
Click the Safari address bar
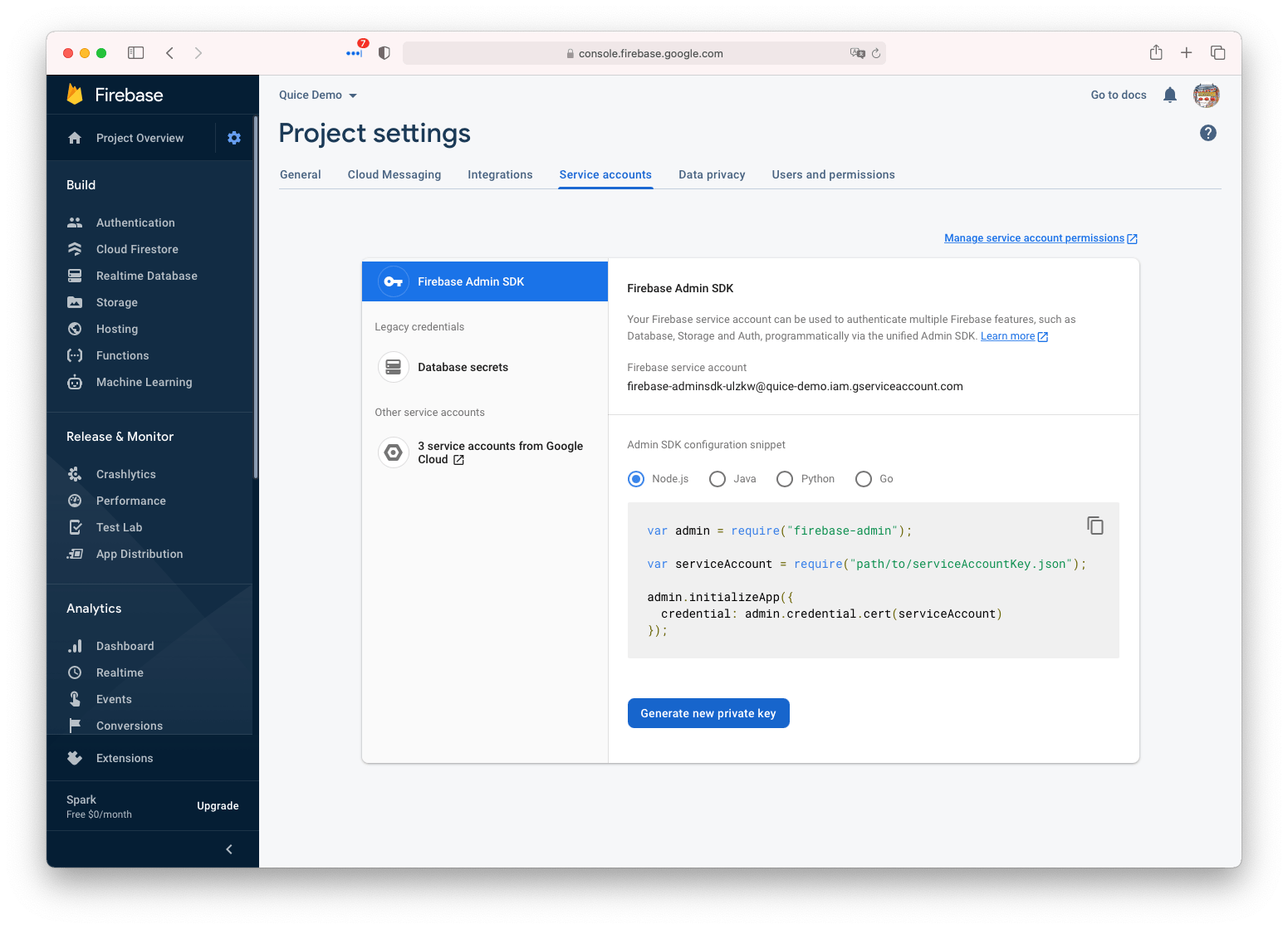point(644,53)
